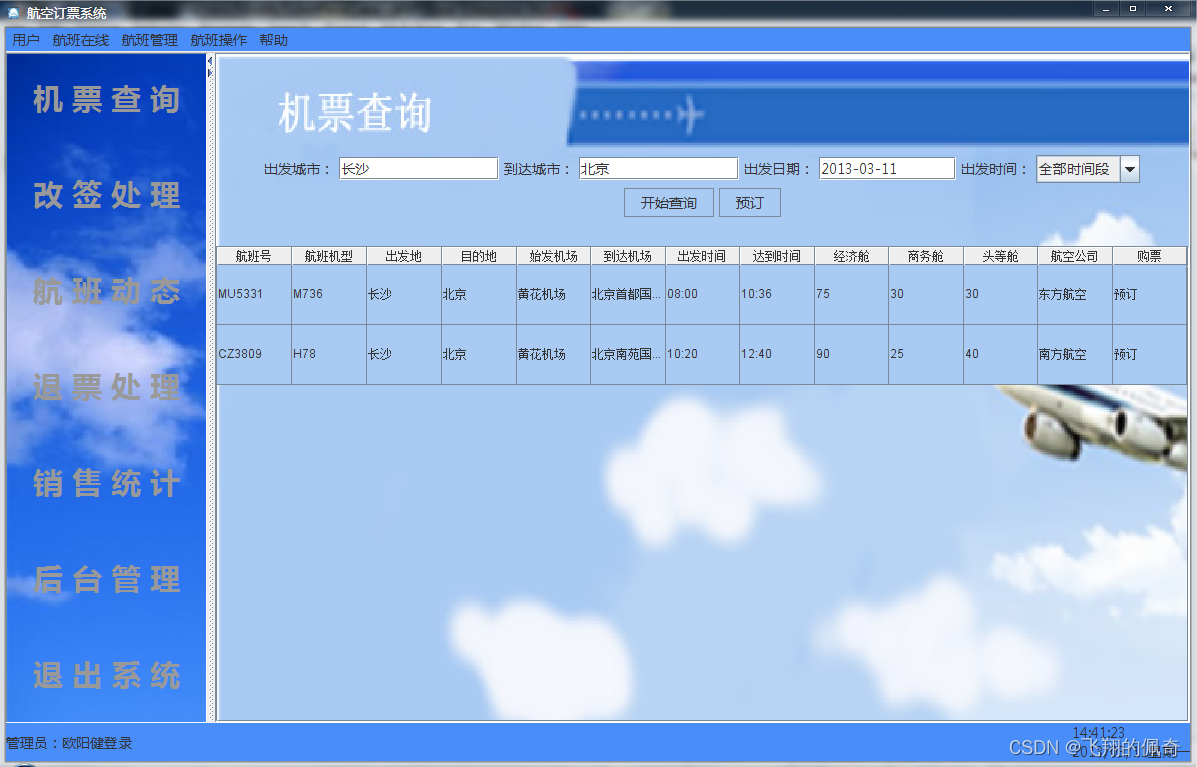Click the 预订 booking button beside 开始查询
Screen dimensions: 1197x767
750,202
